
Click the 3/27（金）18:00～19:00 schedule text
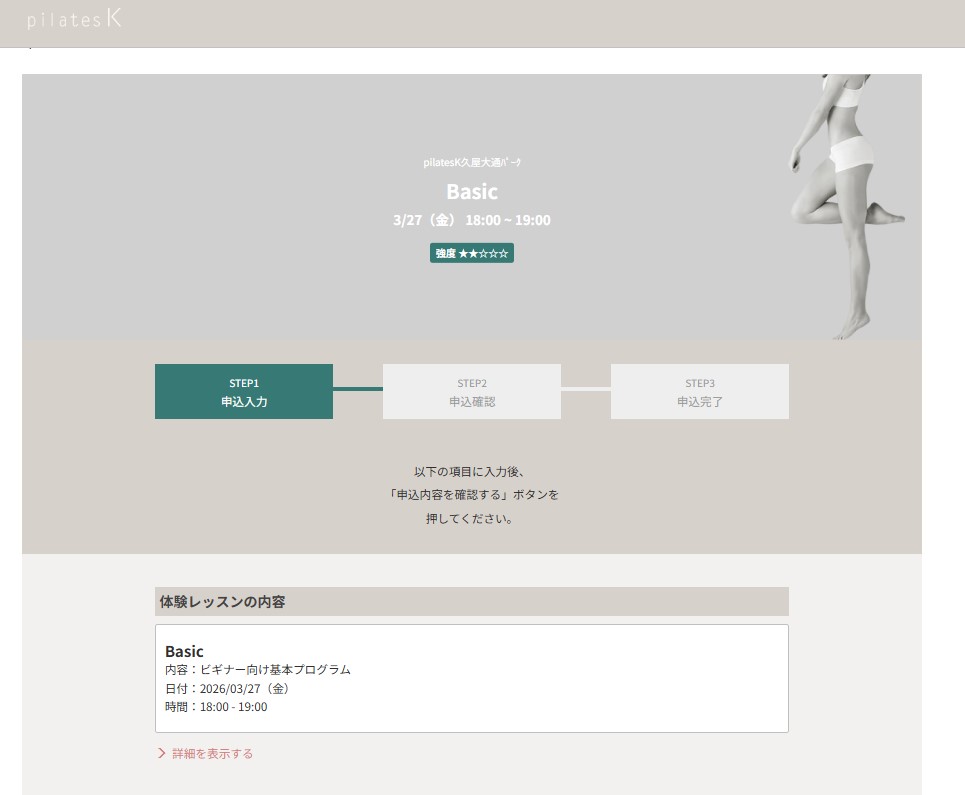[472, 220]
